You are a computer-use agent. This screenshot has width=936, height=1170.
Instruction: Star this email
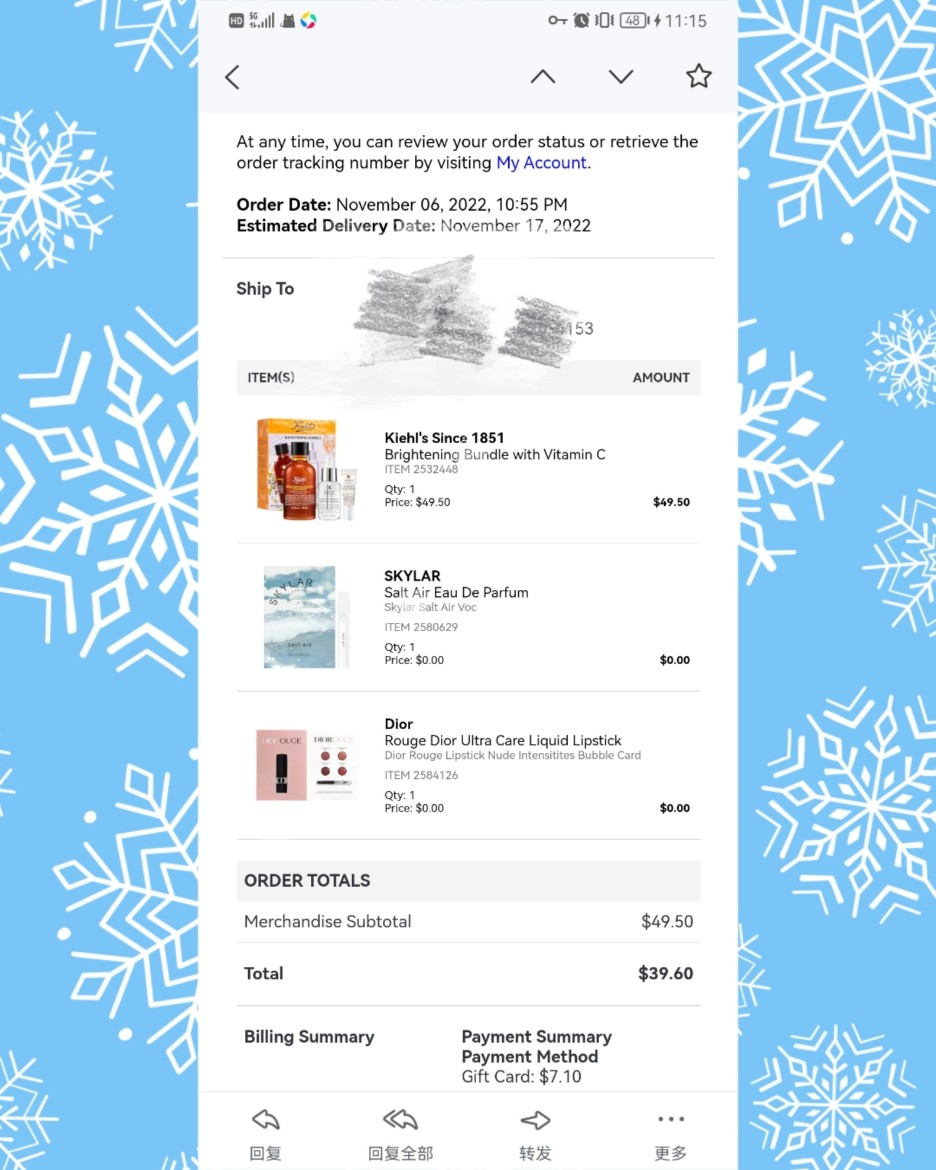point(699,76)
